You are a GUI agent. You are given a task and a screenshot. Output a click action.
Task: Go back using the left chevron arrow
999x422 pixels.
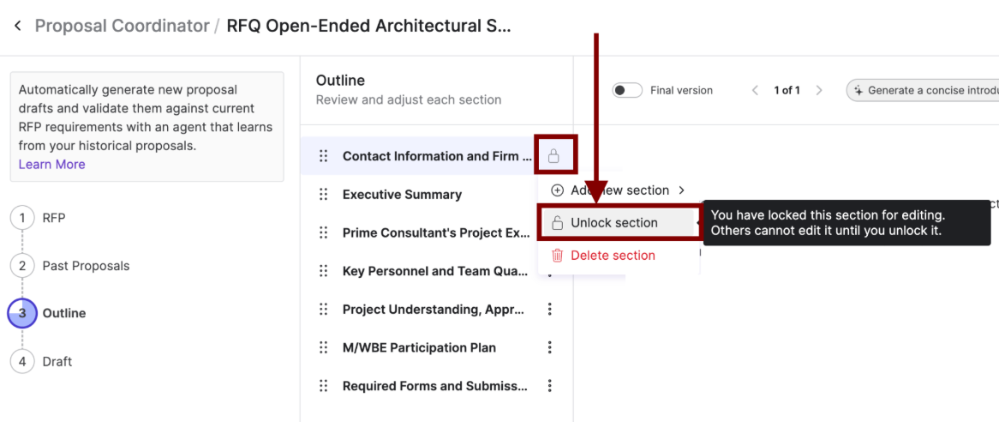[x=18, y=26]
